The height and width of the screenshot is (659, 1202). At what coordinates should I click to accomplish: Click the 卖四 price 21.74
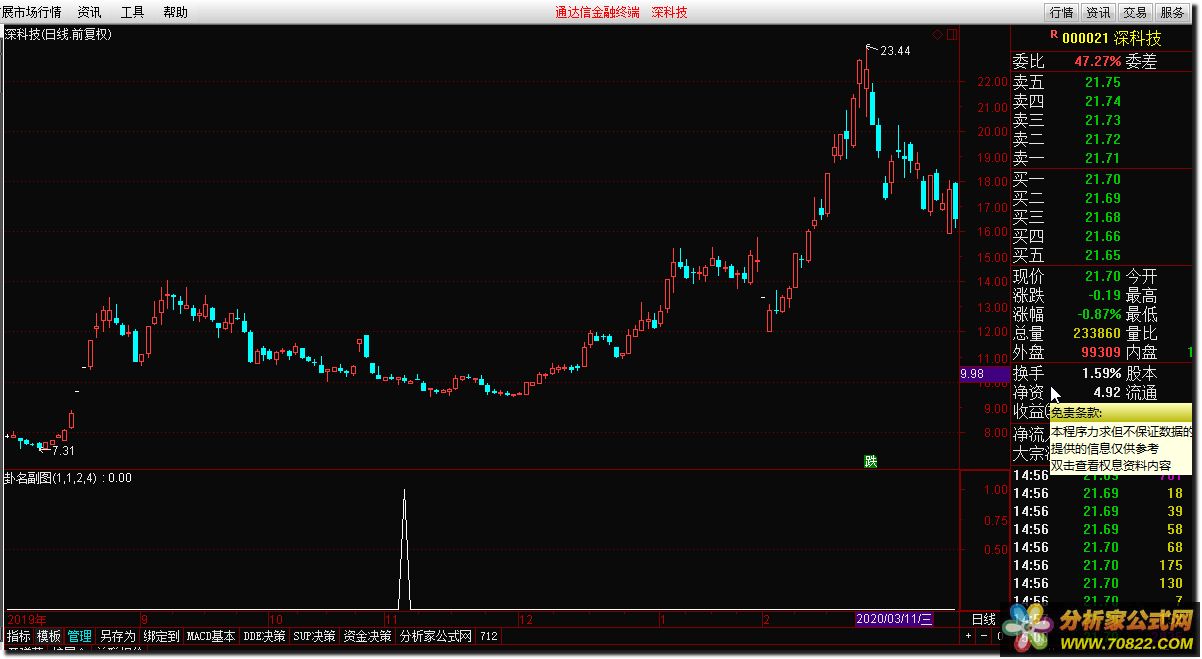click(1103, 102)
